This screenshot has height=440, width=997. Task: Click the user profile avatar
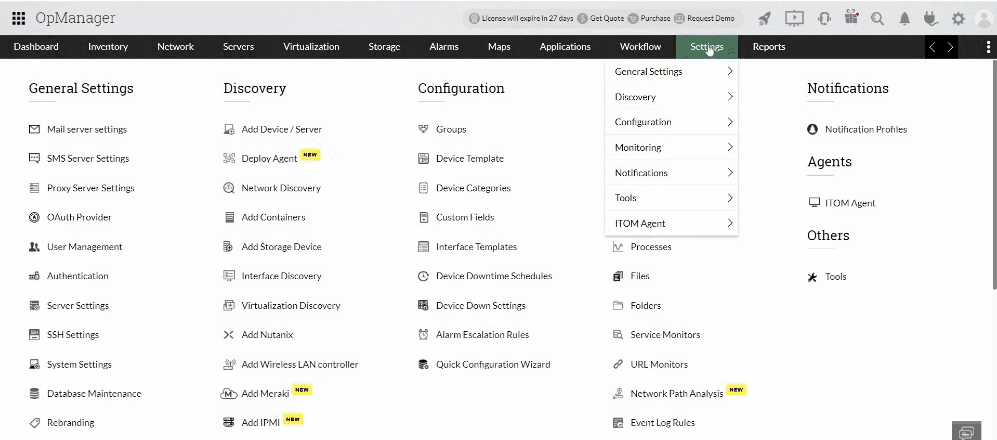pyautogui.click(x=983, y=18)
